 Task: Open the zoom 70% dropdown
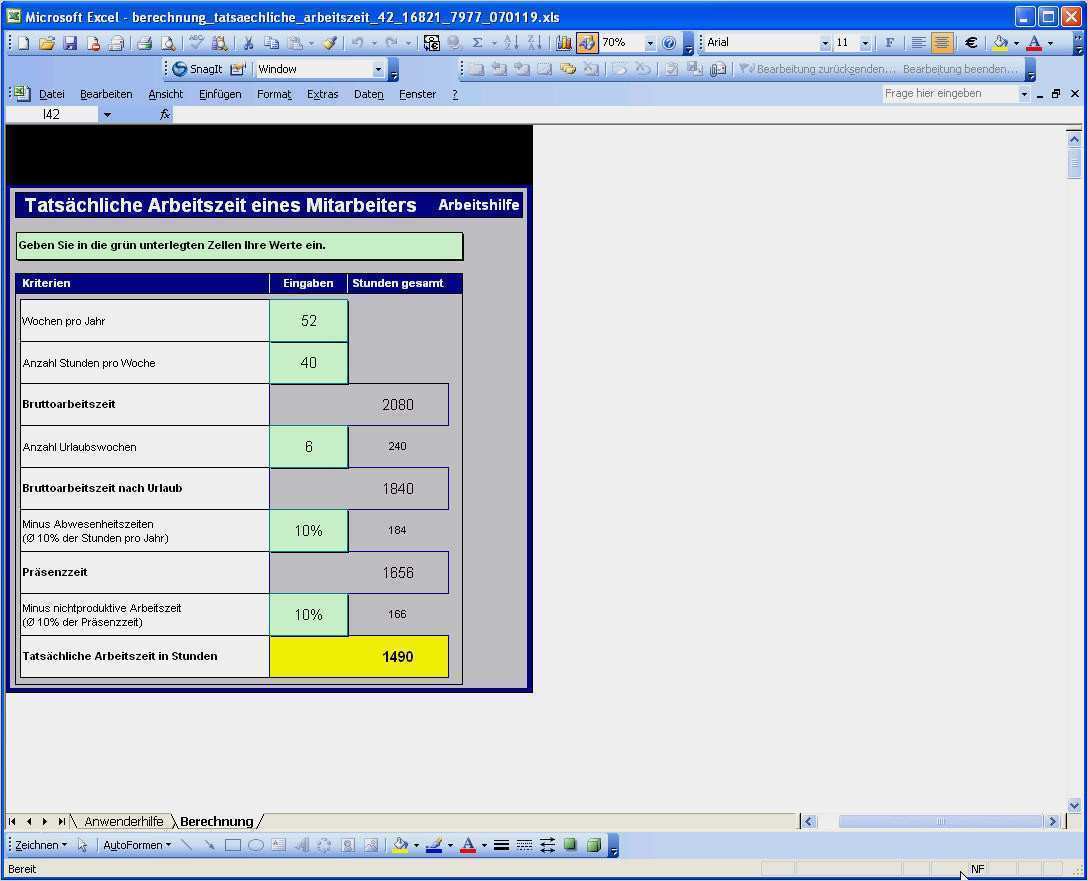650,44
